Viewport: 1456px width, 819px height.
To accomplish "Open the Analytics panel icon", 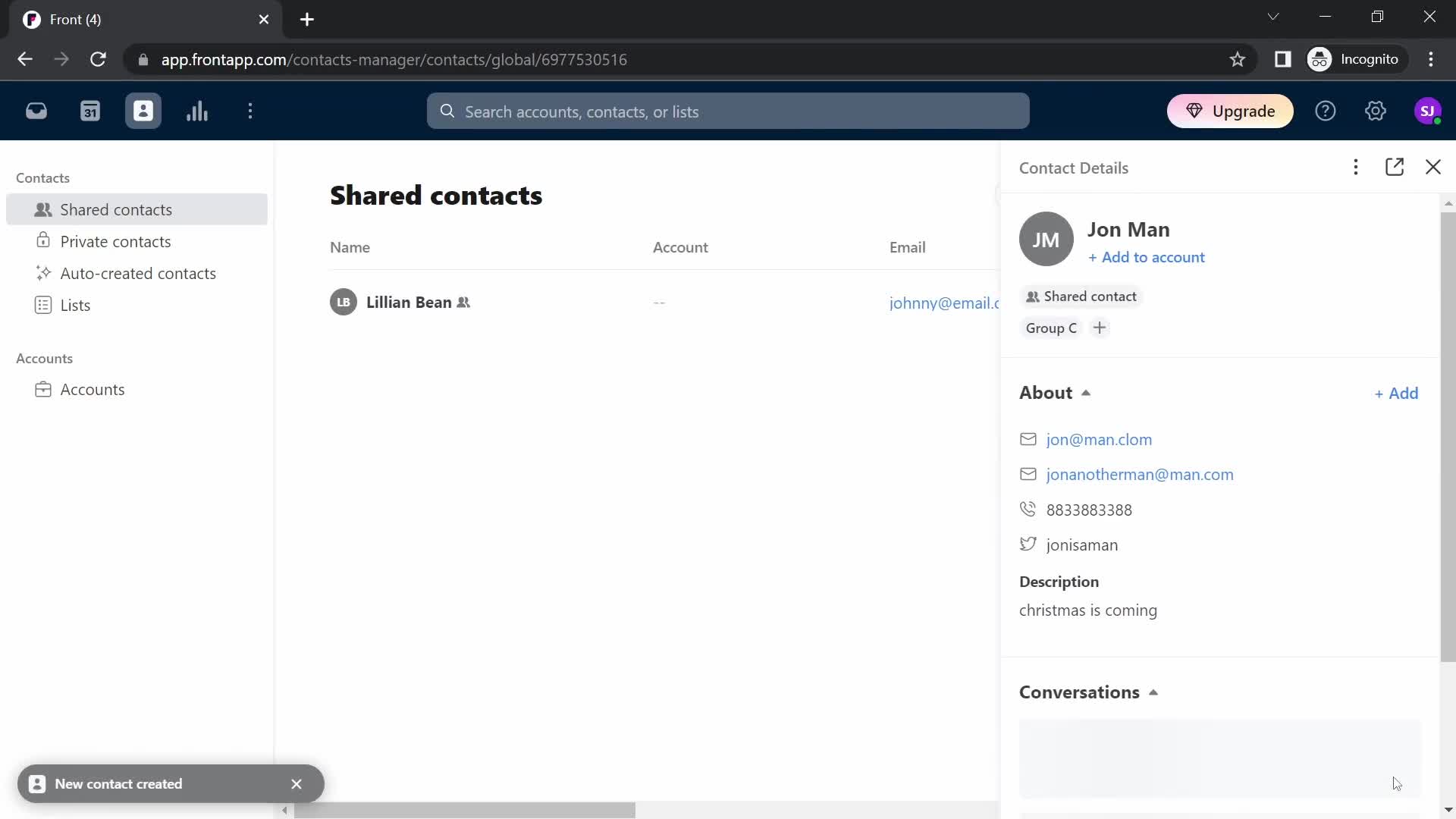I will click(198, 111).
